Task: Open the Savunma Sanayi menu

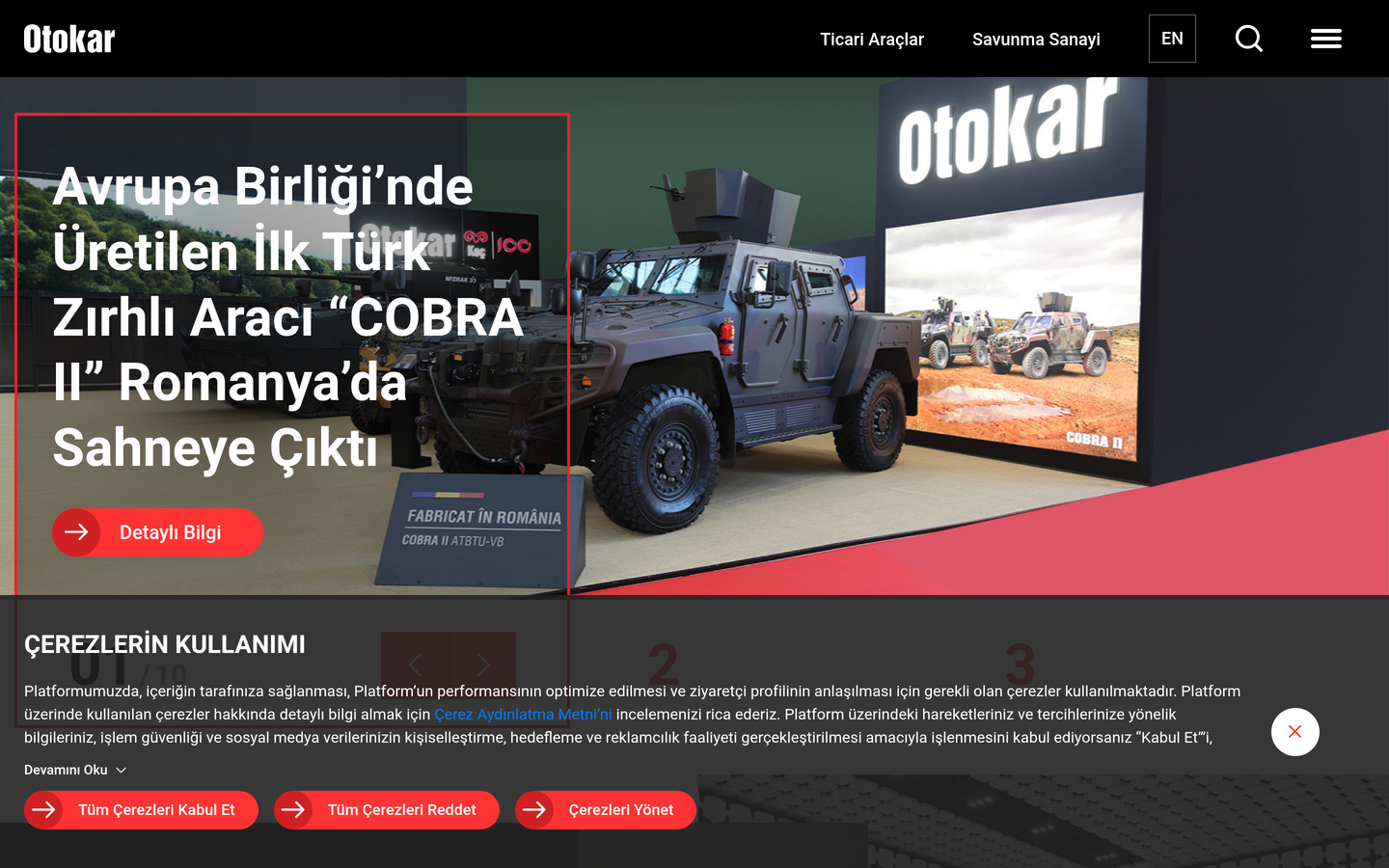Action: click(1036, 40)
